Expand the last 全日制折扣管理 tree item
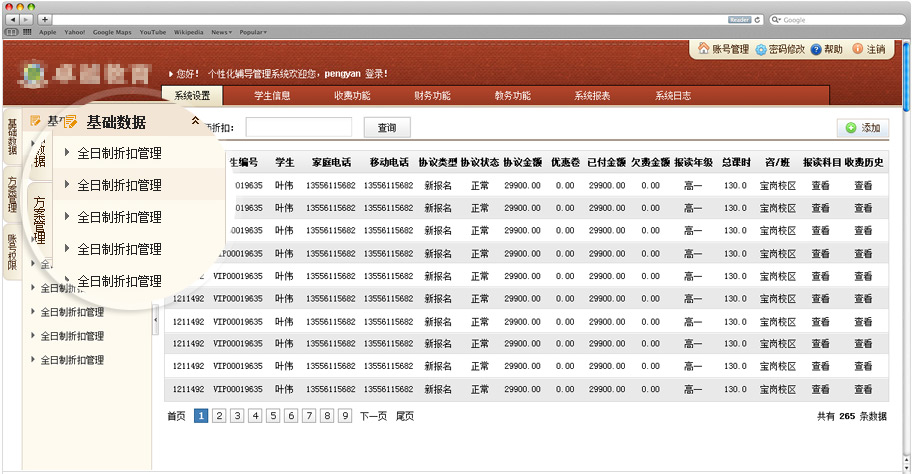Viewport: 914px width, 474px height. 33,360
